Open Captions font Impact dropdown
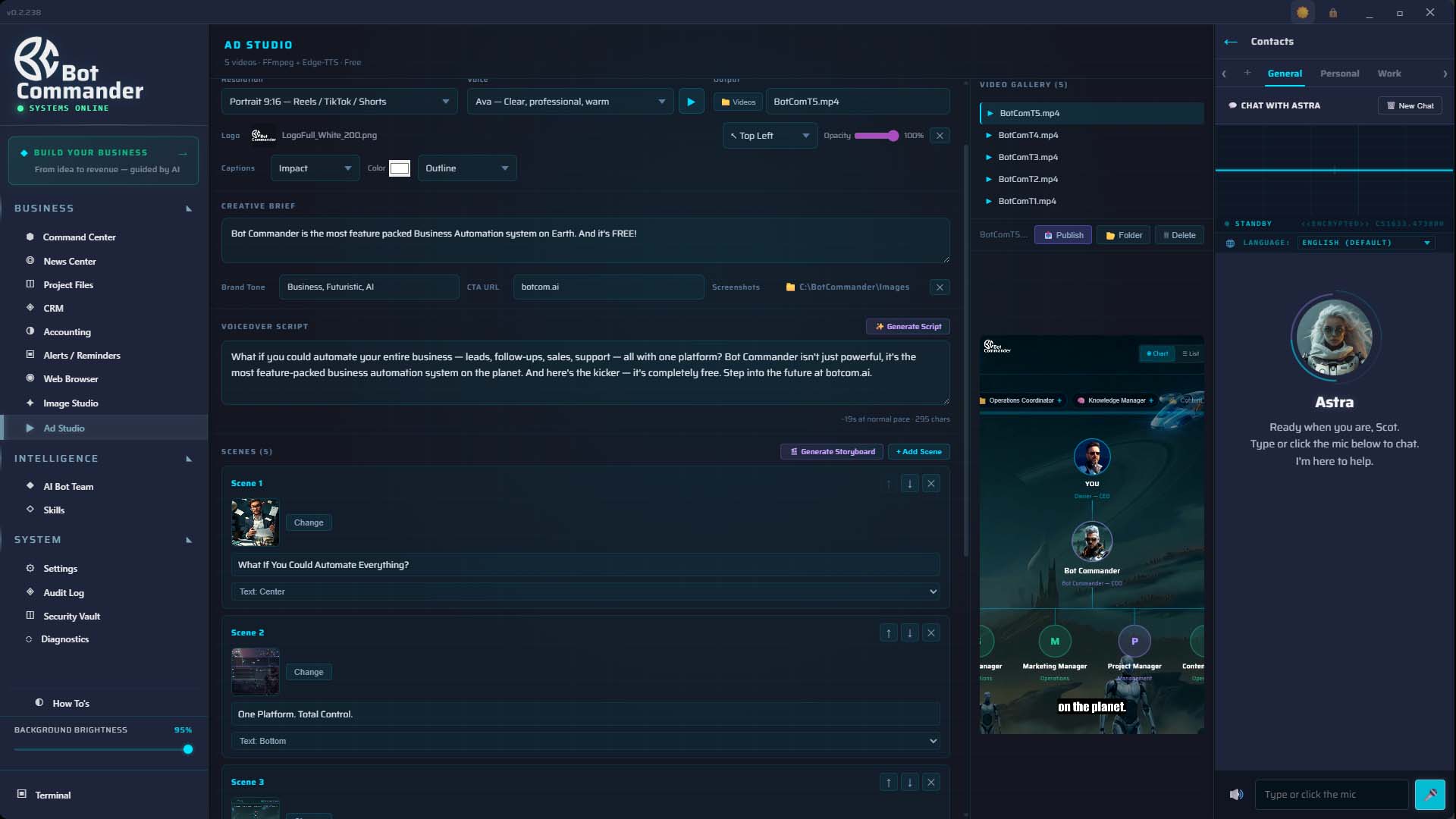 click(x=315, y=168)
